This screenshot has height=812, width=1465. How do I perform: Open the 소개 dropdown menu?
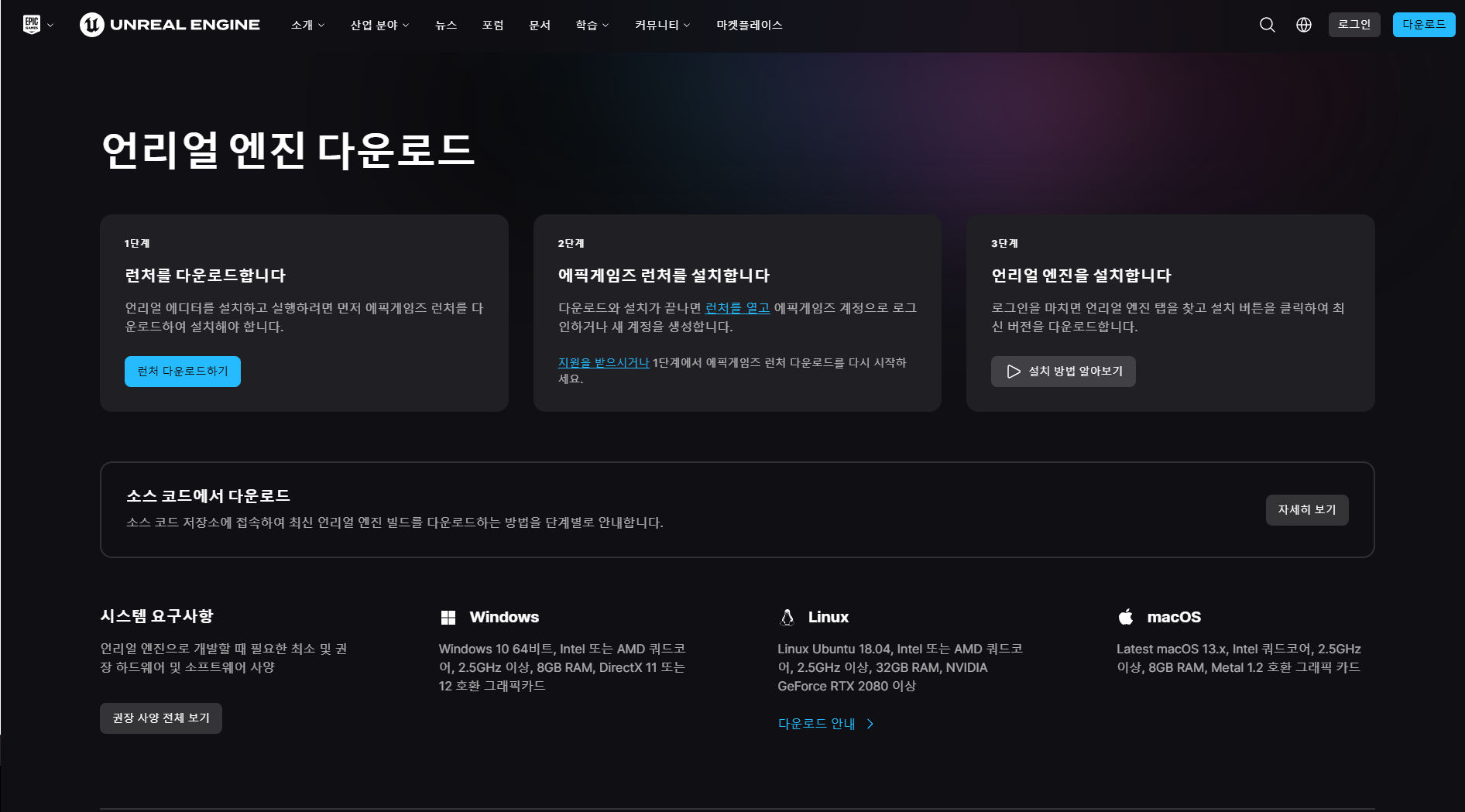[x=307, y=25]
